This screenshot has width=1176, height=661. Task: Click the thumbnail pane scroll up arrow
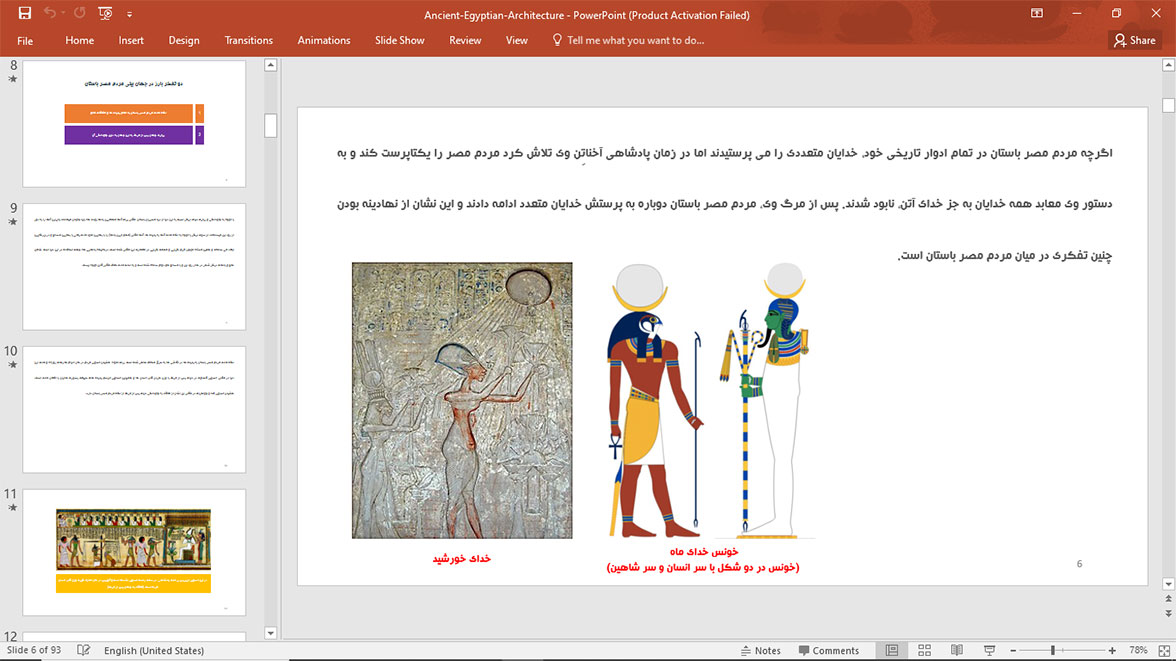271,65
